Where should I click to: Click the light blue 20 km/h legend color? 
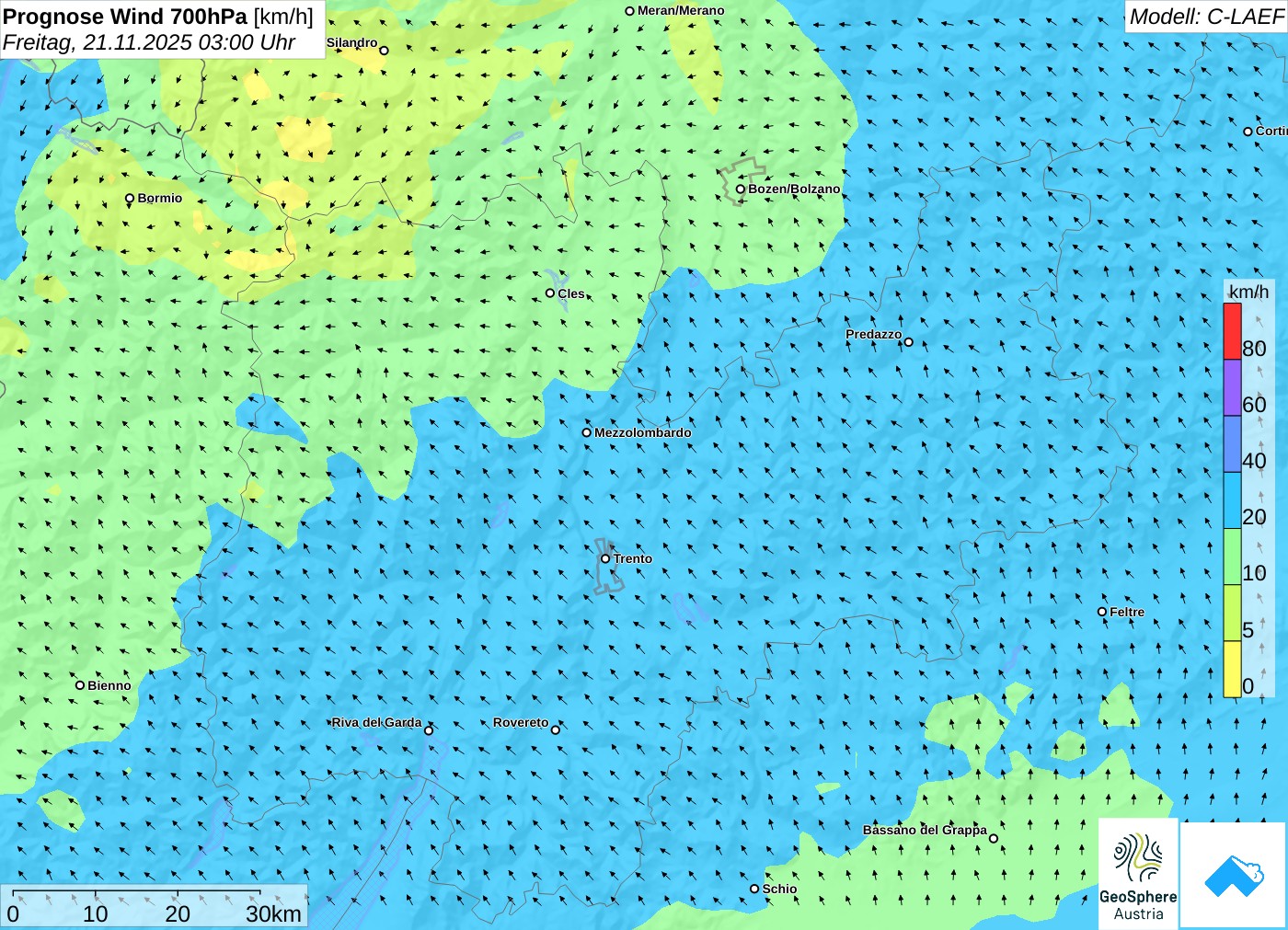pyautogui.click(x=1232, y=500)
